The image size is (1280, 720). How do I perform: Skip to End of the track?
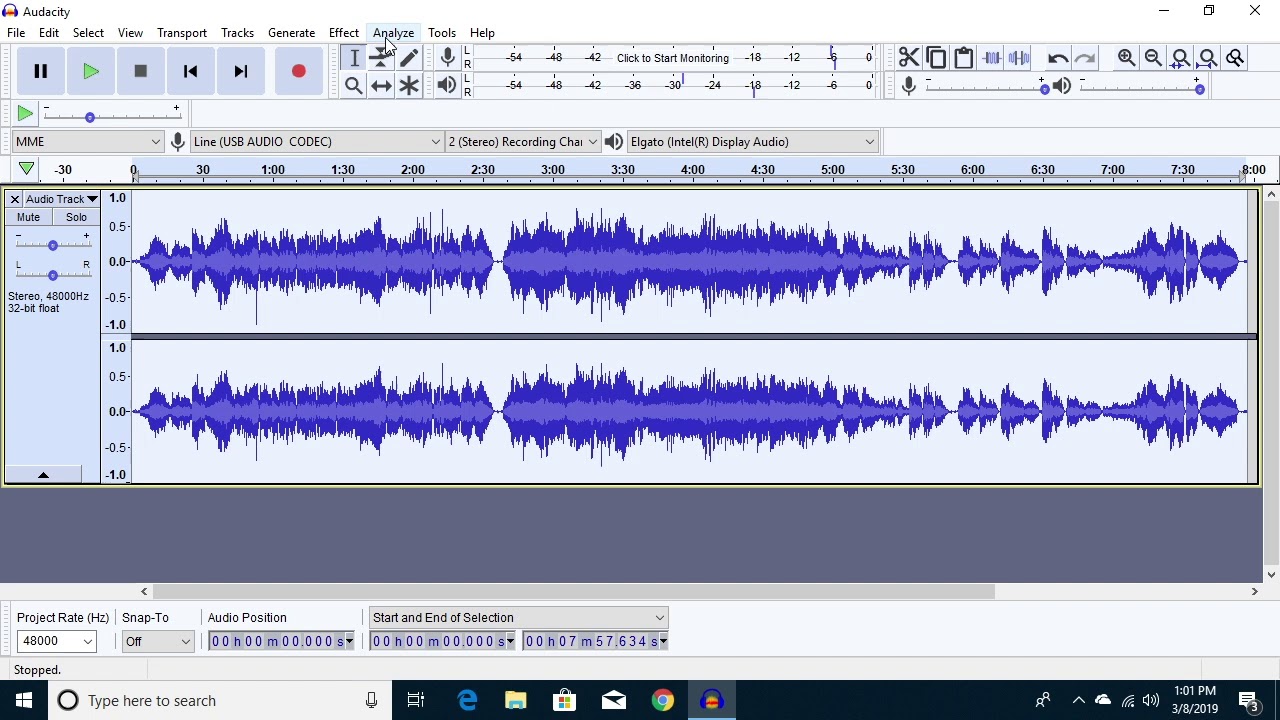click(x=241, y=71)
